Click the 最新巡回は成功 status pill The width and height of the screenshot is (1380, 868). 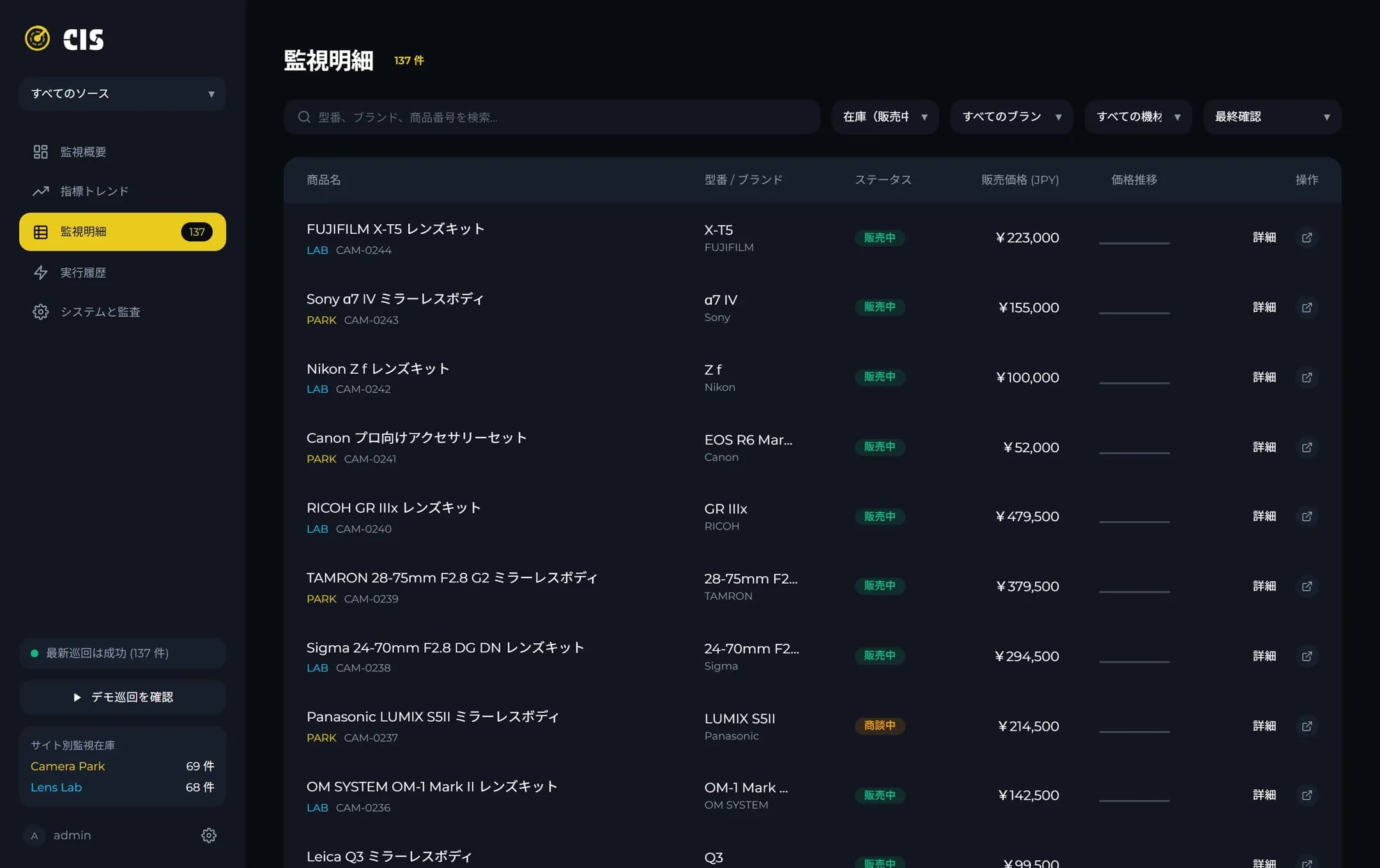tap(122, 653)
